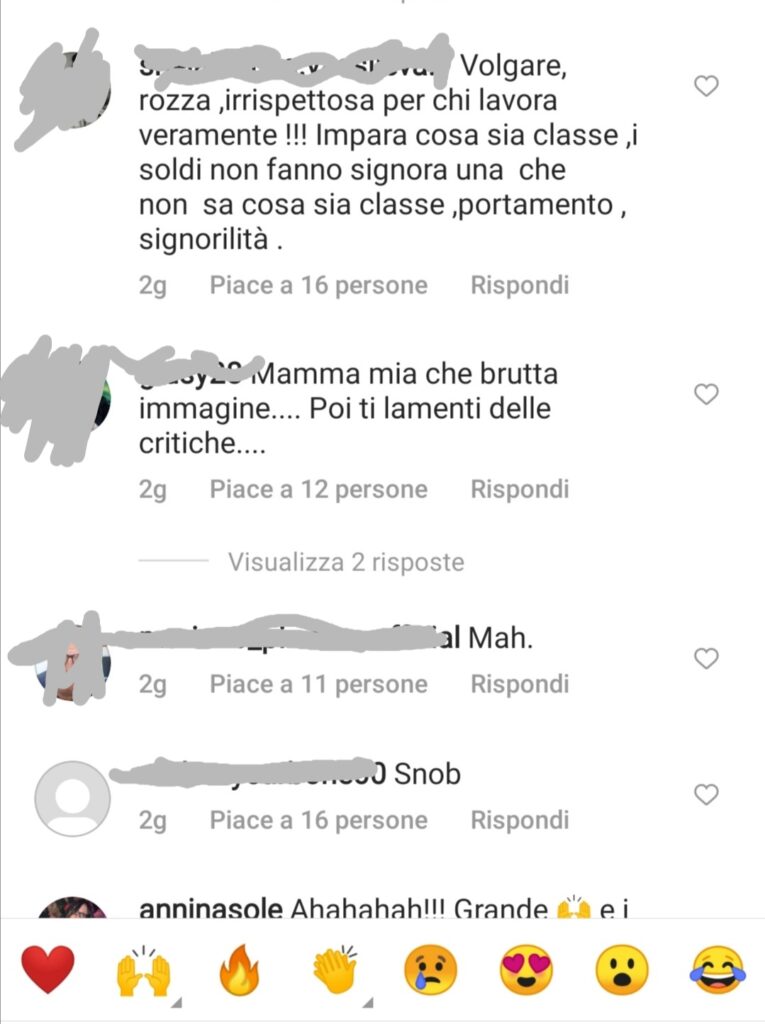The height and width of the screenshot is (1024, 765).
Task: Send the crying face emoji
Action: coord(431,970)
